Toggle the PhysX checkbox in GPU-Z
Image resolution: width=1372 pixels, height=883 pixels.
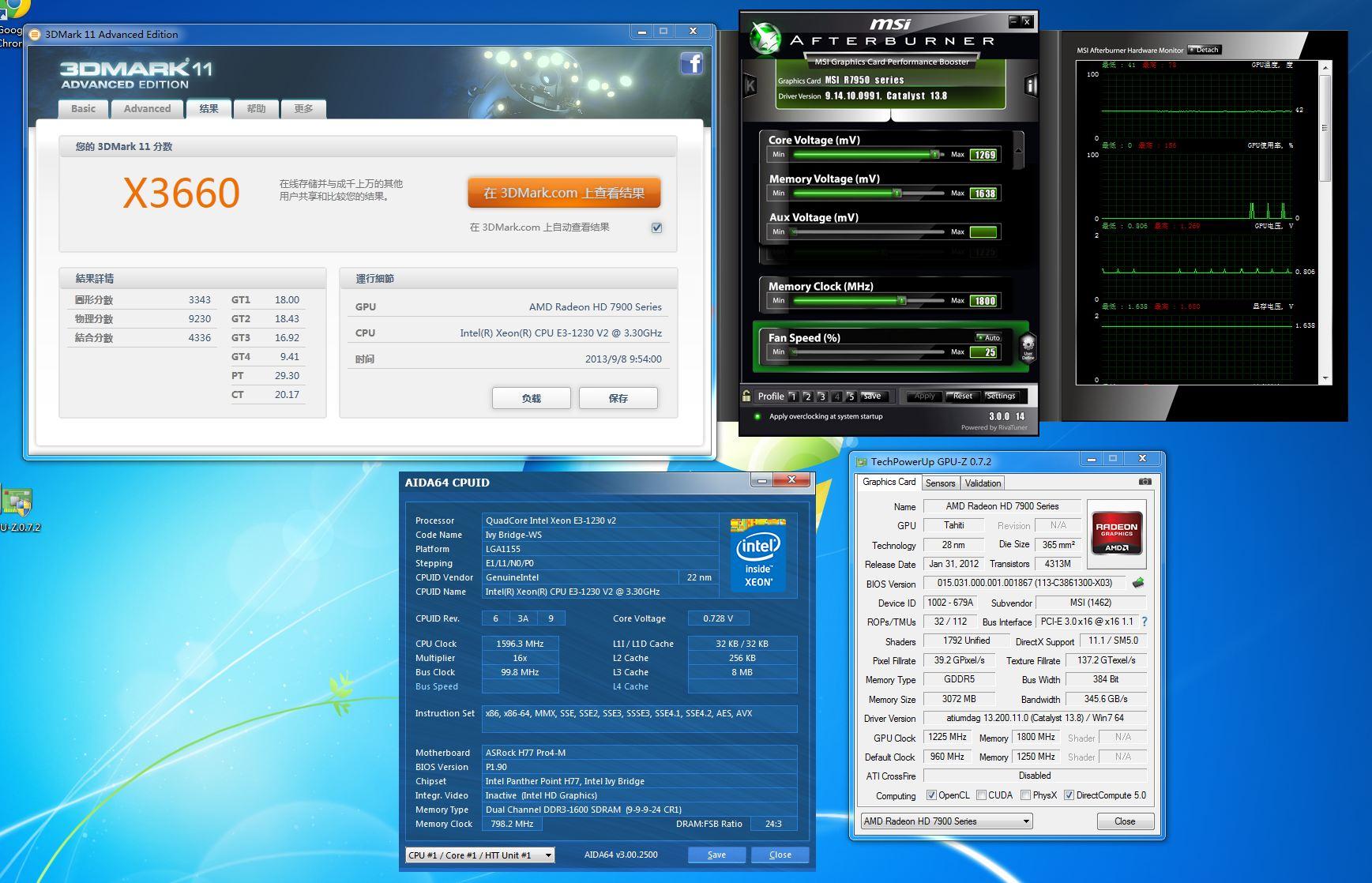click(1025, 795)
